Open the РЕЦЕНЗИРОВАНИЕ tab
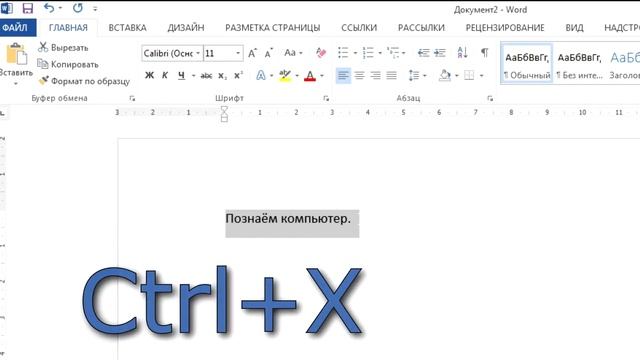The image size is (640, 360). 505,28
